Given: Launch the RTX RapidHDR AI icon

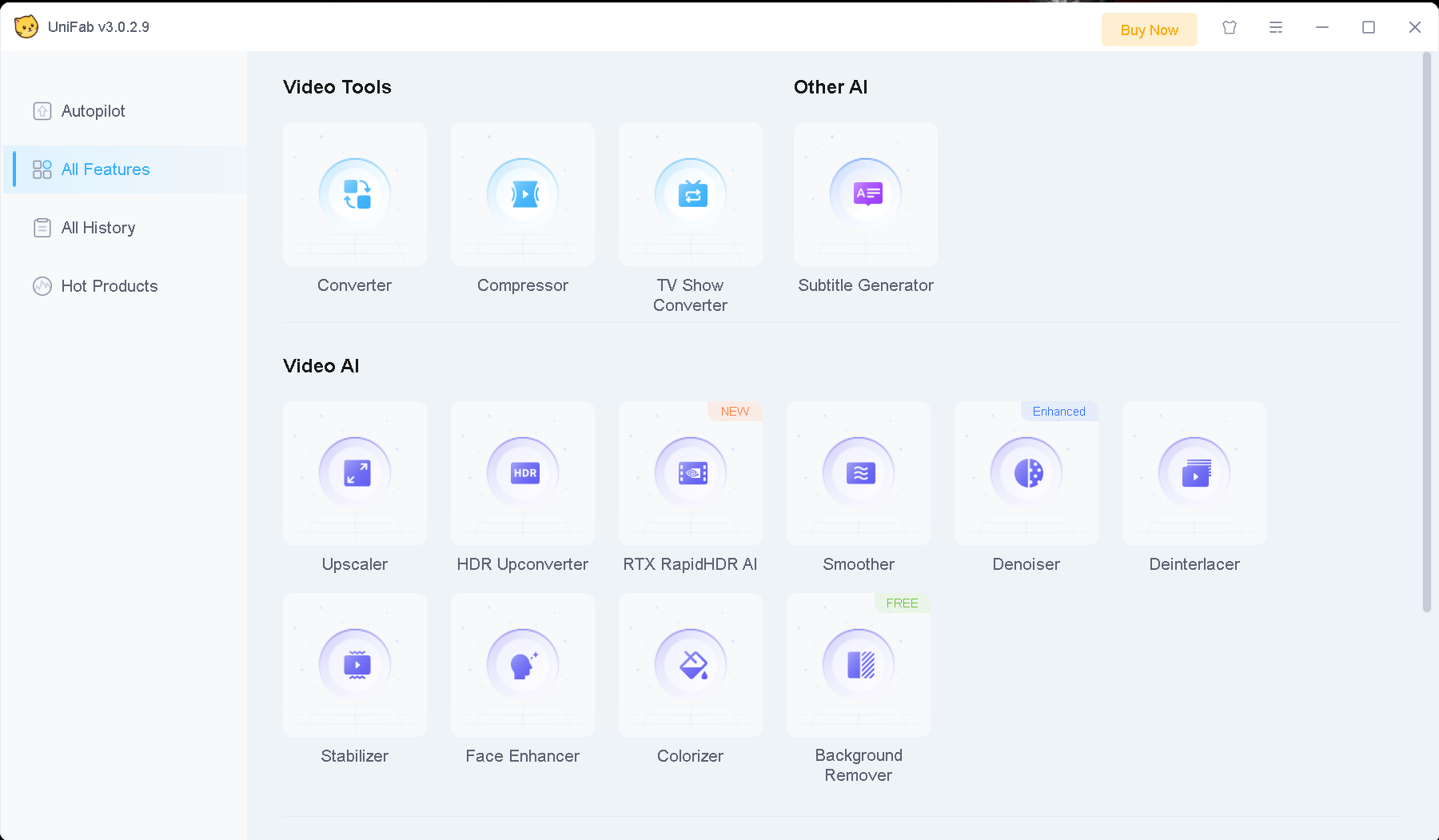Looking at the screenshot, I should pyautogui.click(x=691, y=473).
